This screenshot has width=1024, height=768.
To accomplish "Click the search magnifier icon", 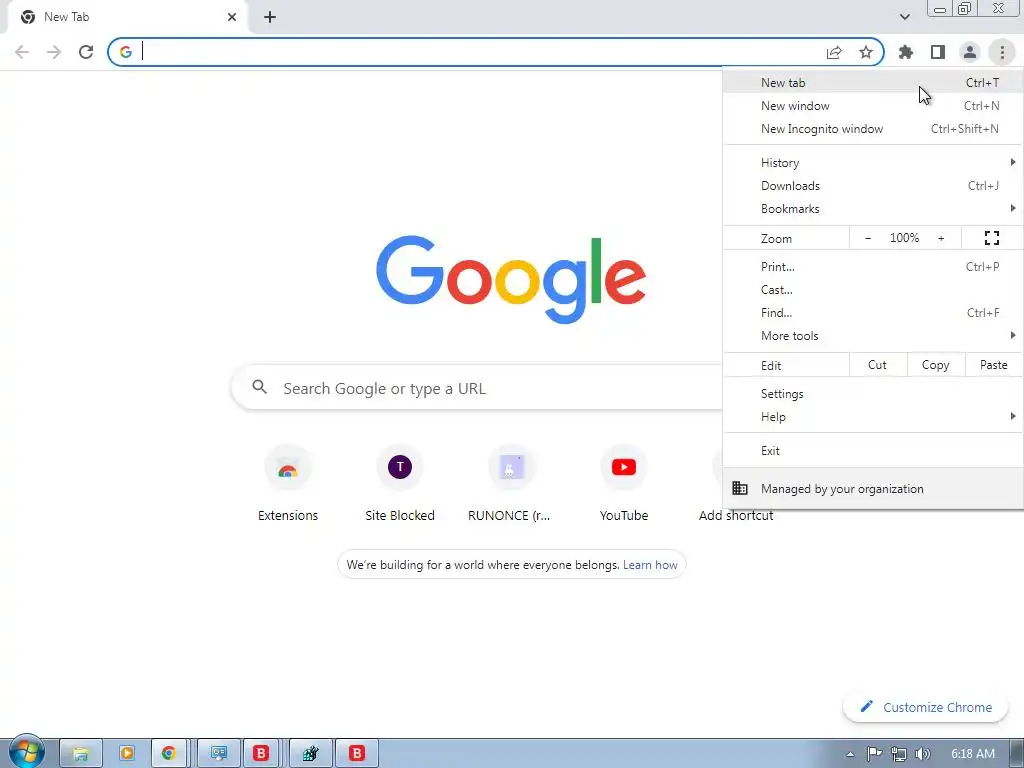I will pyautogui.click(x=259, y=387).
